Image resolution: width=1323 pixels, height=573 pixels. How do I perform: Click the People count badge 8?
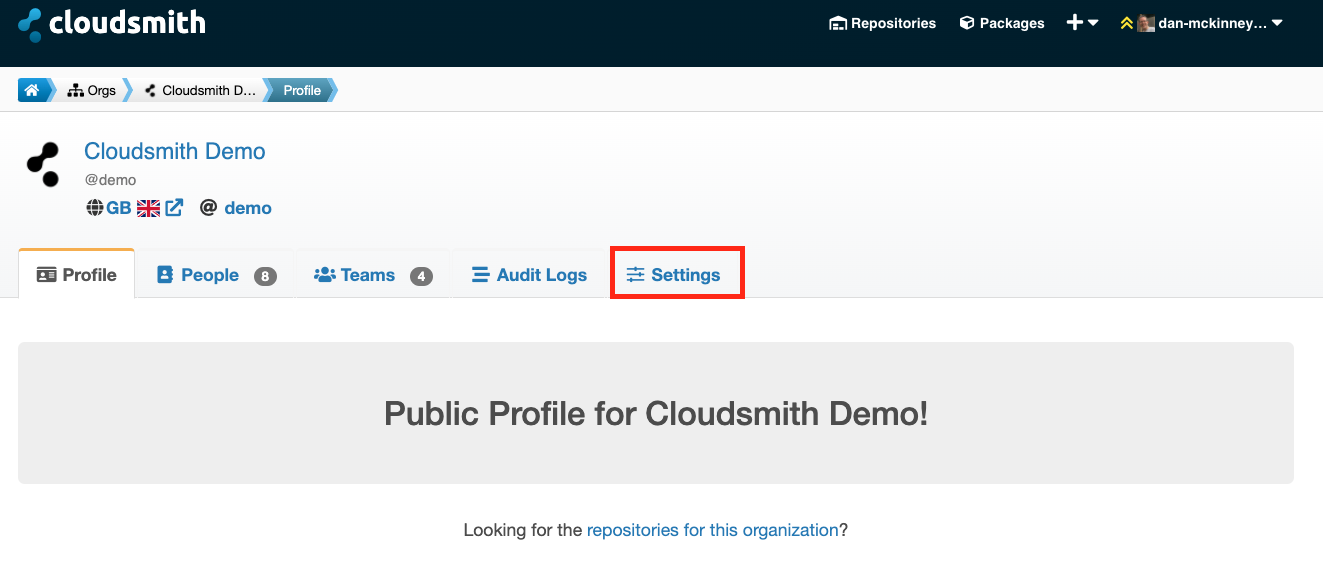click(x=265, y=276)
